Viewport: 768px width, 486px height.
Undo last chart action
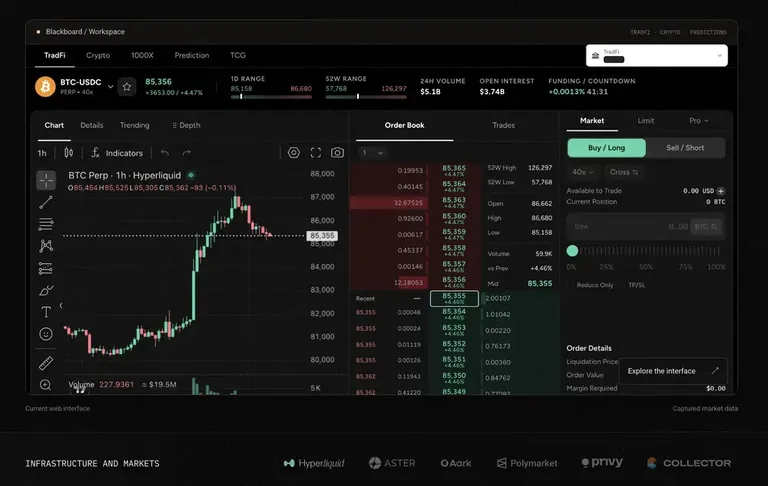click(x=165, y=153)
